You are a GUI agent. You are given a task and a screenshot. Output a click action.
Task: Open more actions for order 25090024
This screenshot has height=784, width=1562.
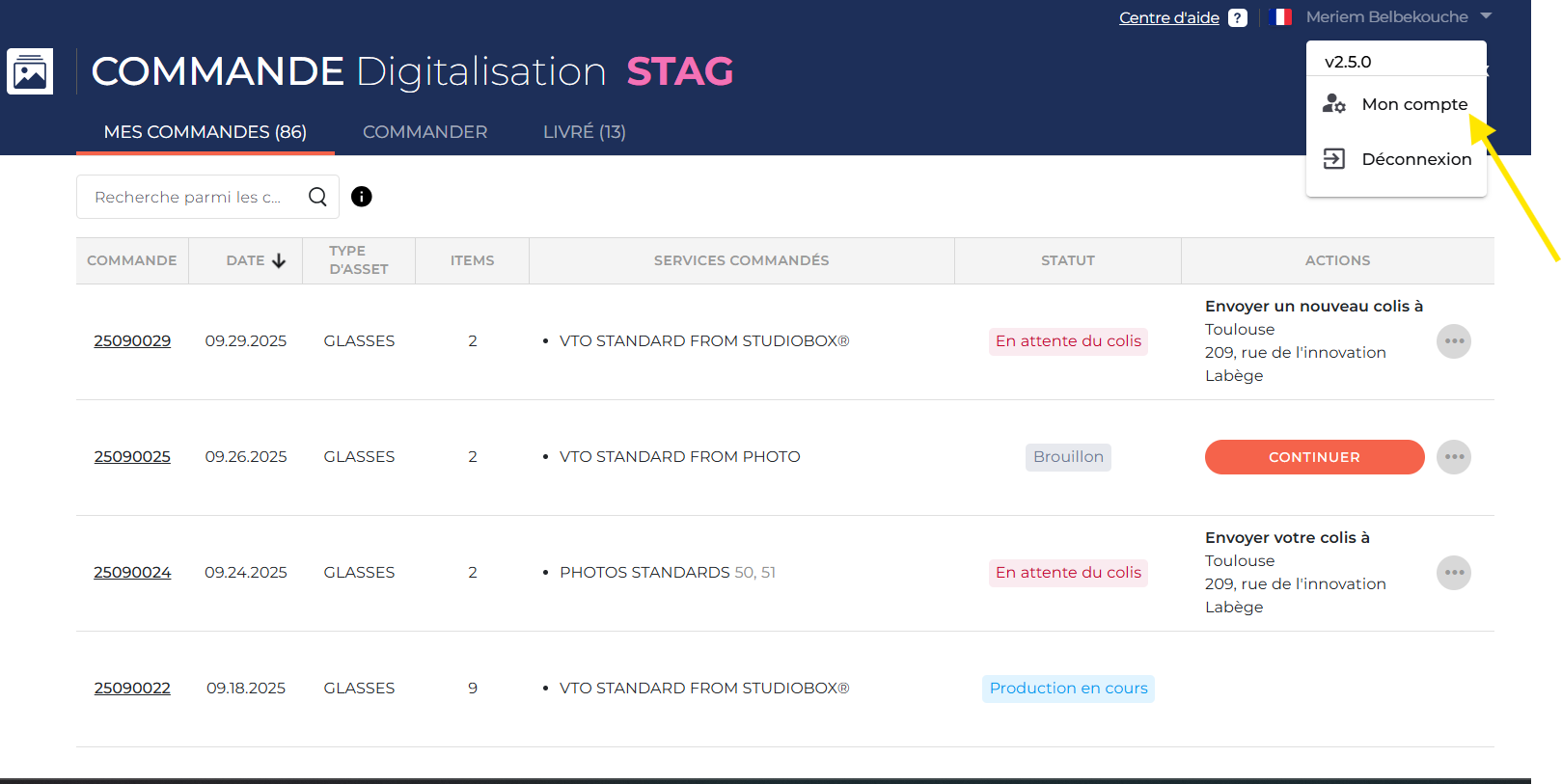coord(1453,573)
